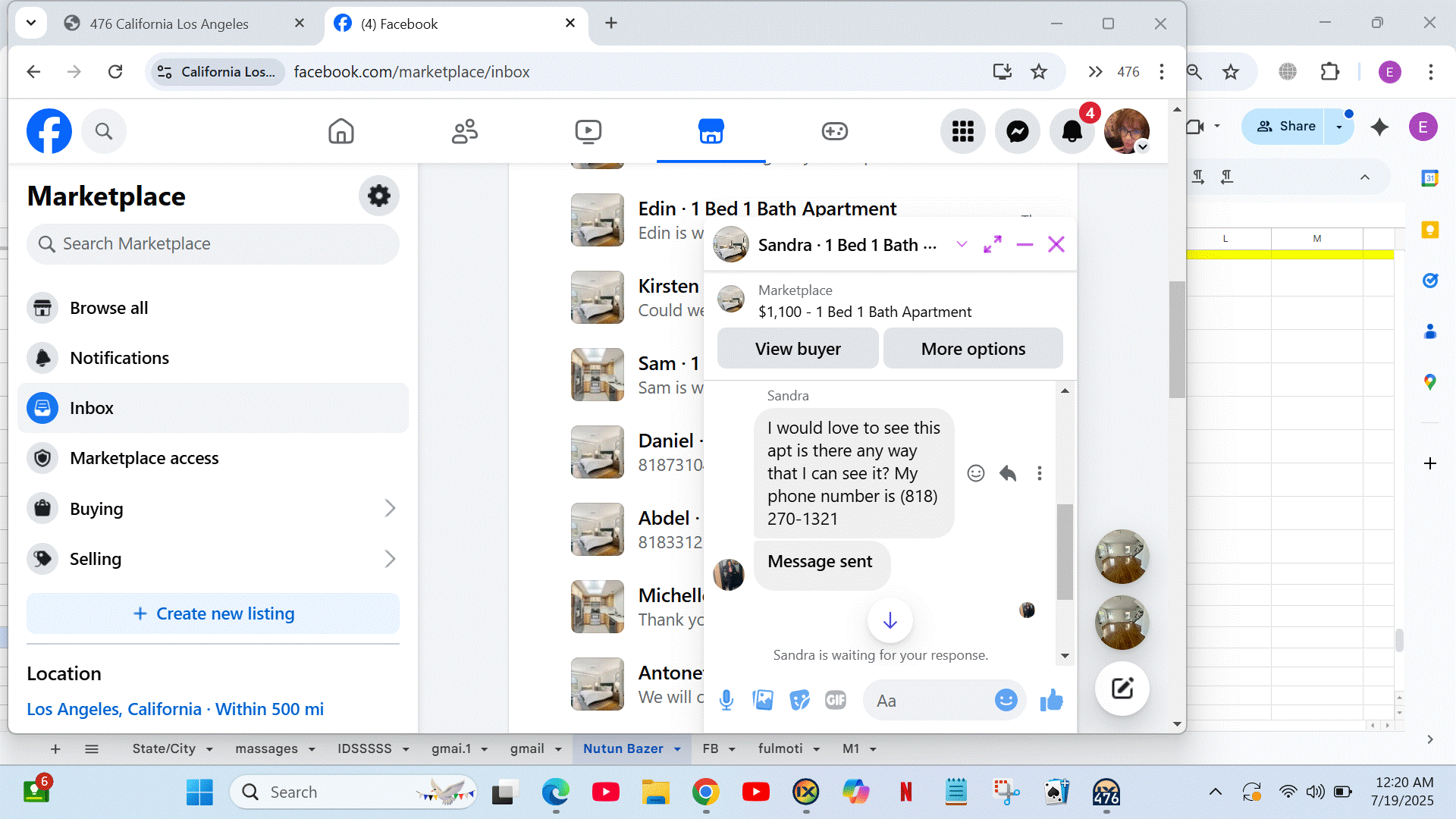Expand the Selling section
The image size is (1456, 819).
(x=390, y=559)
